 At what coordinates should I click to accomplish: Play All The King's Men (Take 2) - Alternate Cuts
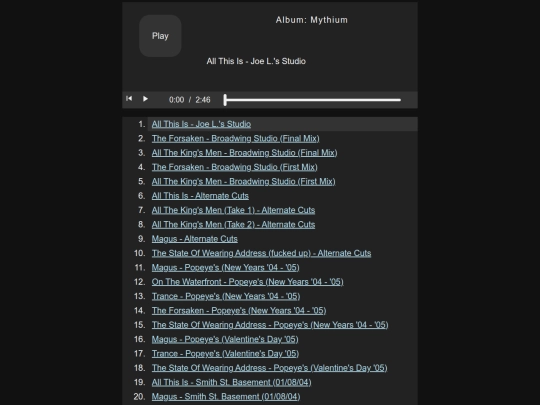pos(233,225)
